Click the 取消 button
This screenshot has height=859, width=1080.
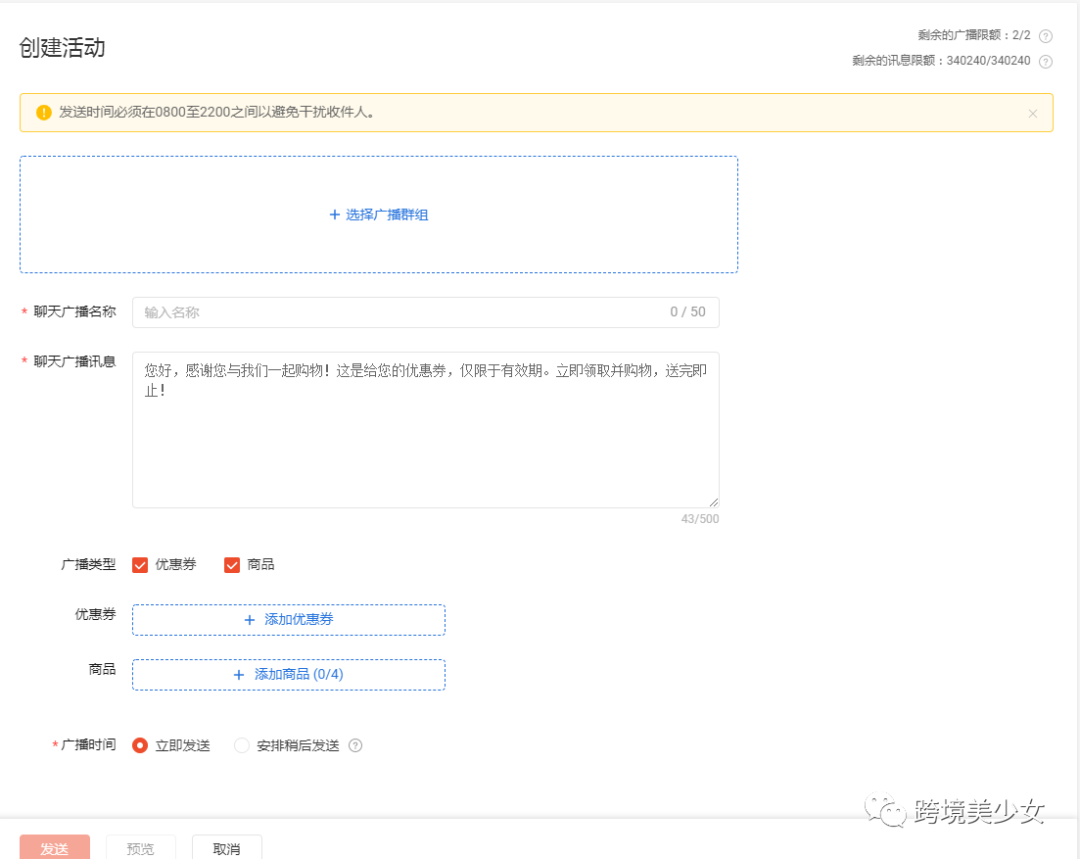tap(226, 848)
